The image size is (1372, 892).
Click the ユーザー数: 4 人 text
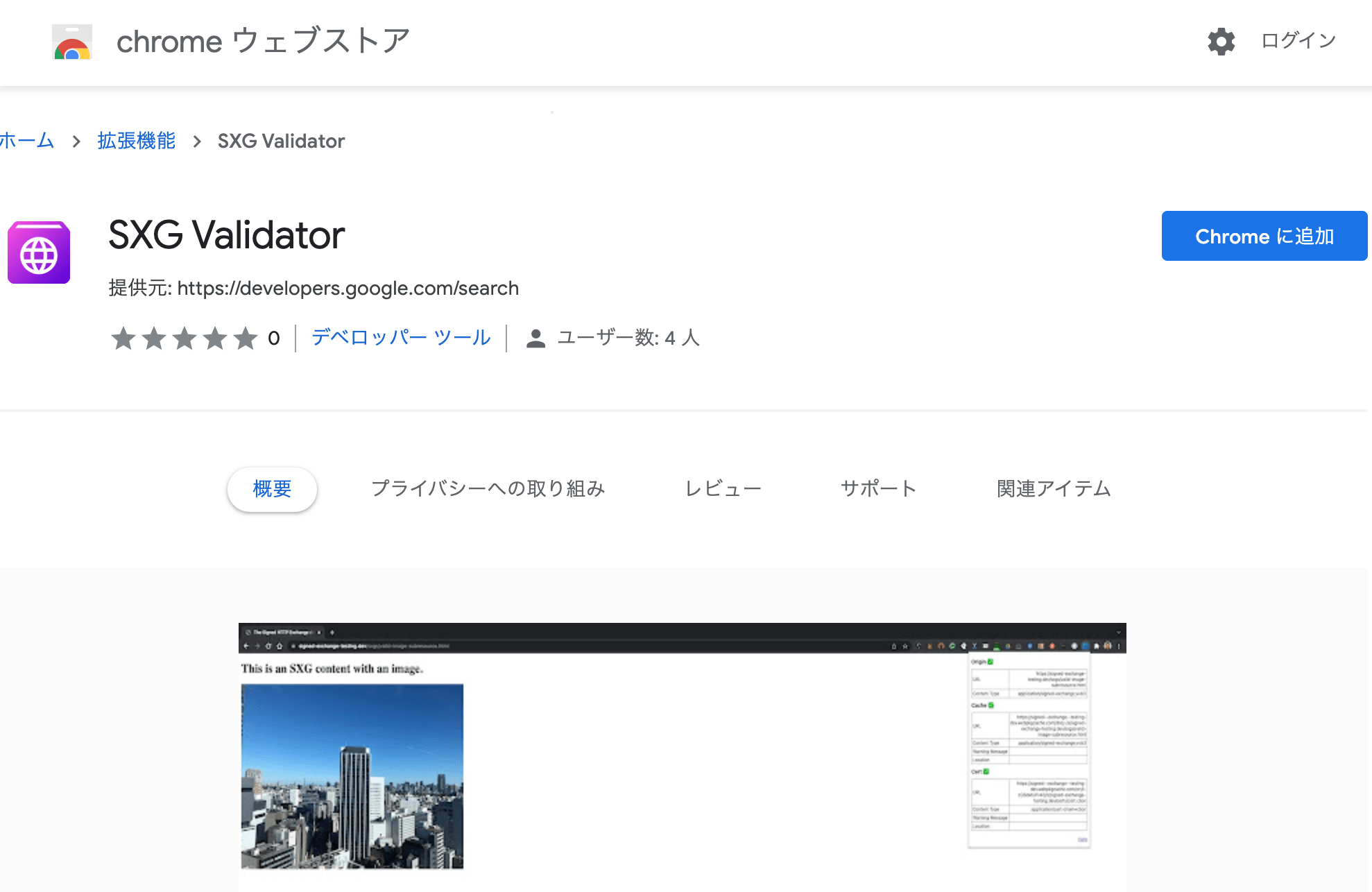click(x=628, y=338)
